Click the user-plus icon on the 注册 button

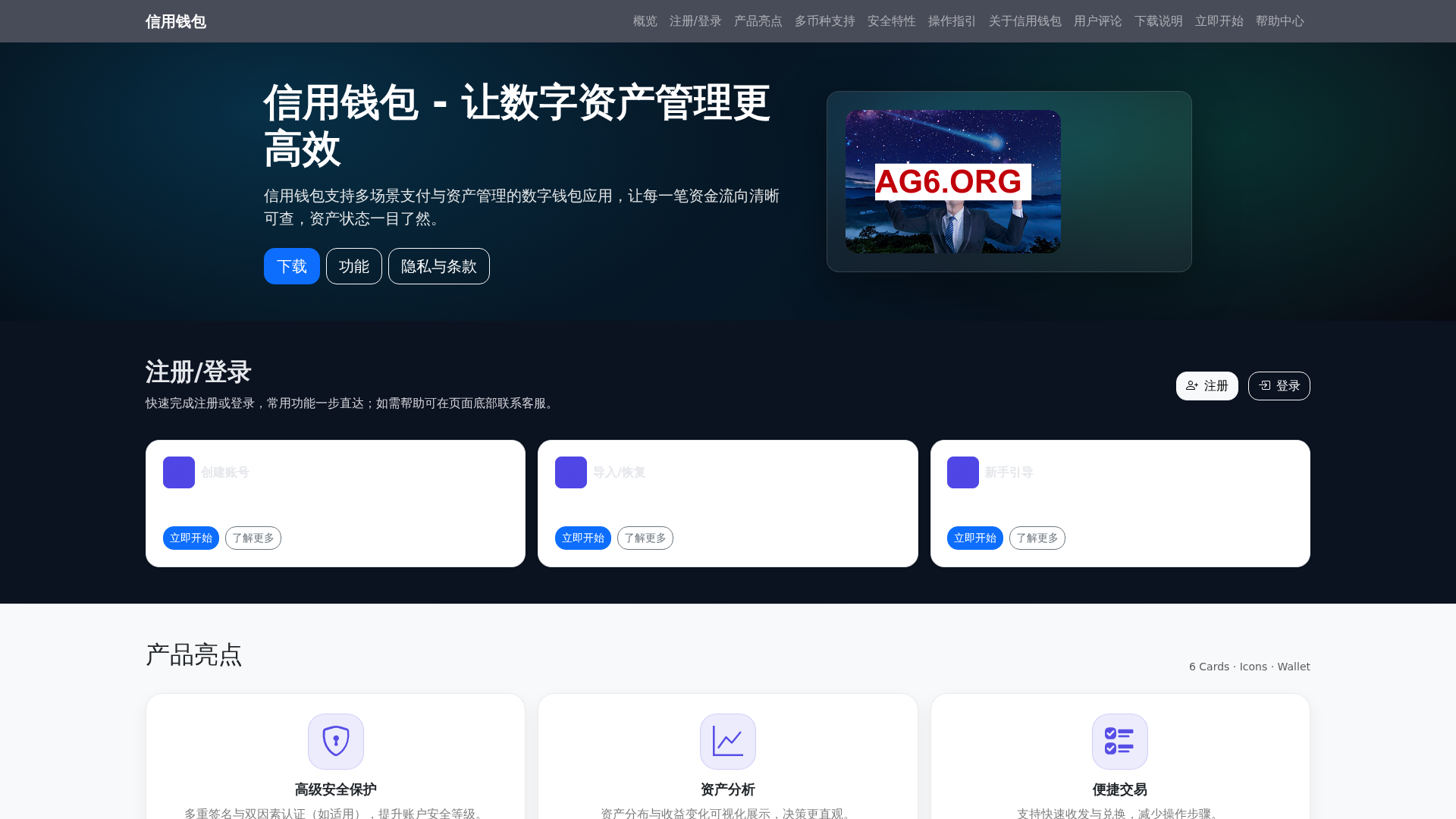[1192, 386]
